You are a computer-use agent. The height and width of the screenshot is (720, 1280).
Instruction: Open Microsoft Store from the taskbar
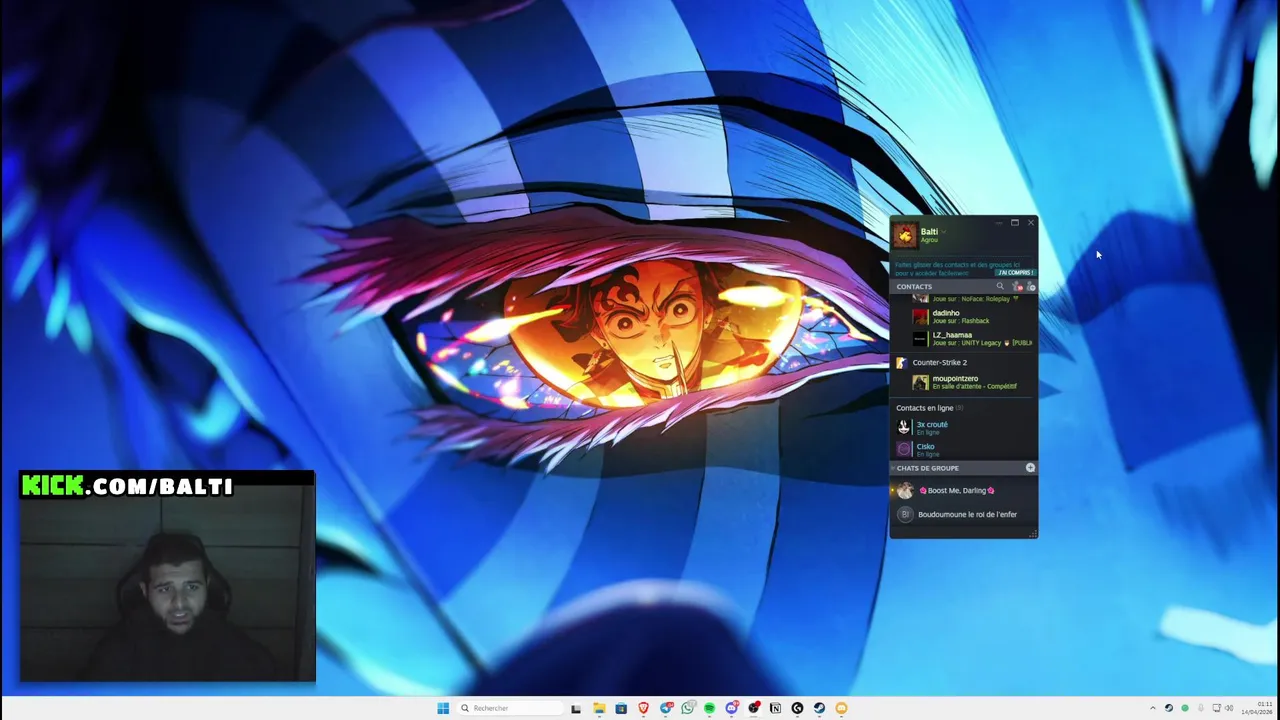click(621, 708)
